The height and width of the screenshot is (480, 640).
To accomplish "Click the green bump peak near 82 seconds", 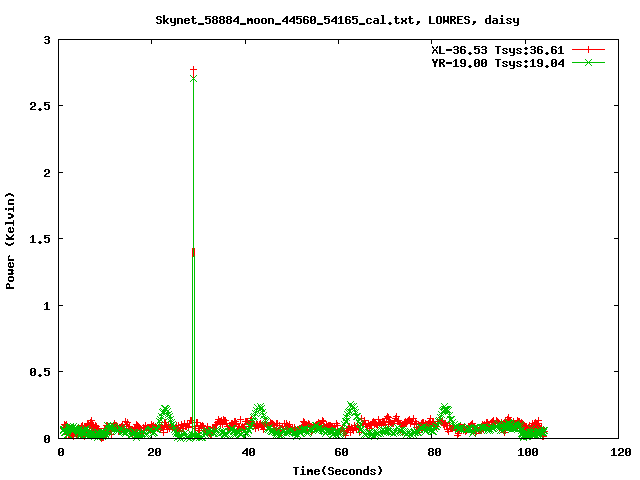I will pos(445,408).
